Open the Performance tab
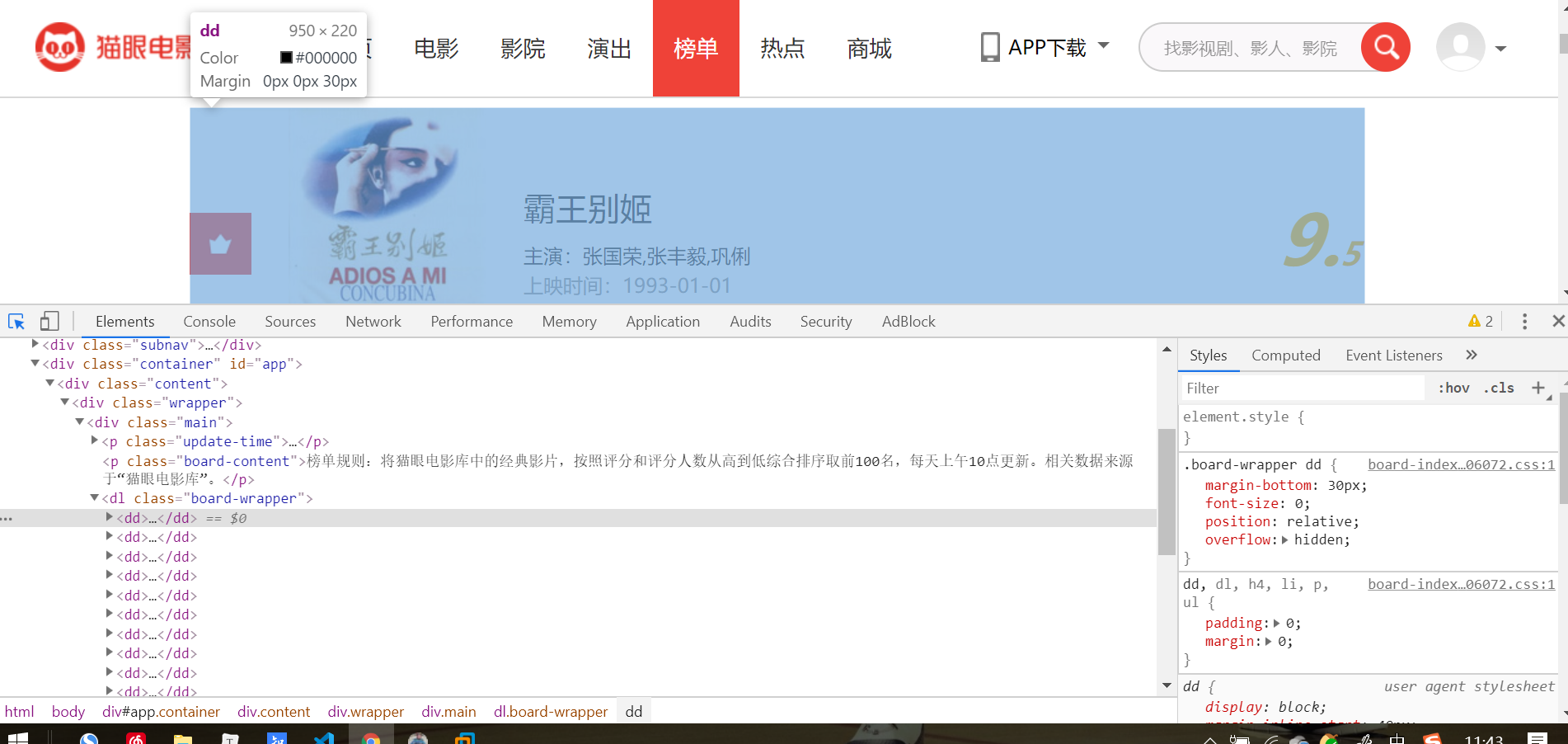Image resolution: width=1568 pixels, height=744 pixels. click(x=472, y=321)
